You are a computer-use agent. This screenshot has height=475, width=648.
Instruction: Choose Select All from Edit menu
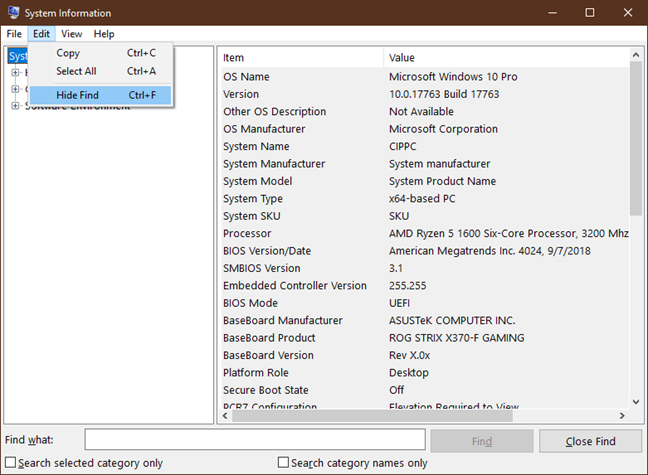click(100, 71)
